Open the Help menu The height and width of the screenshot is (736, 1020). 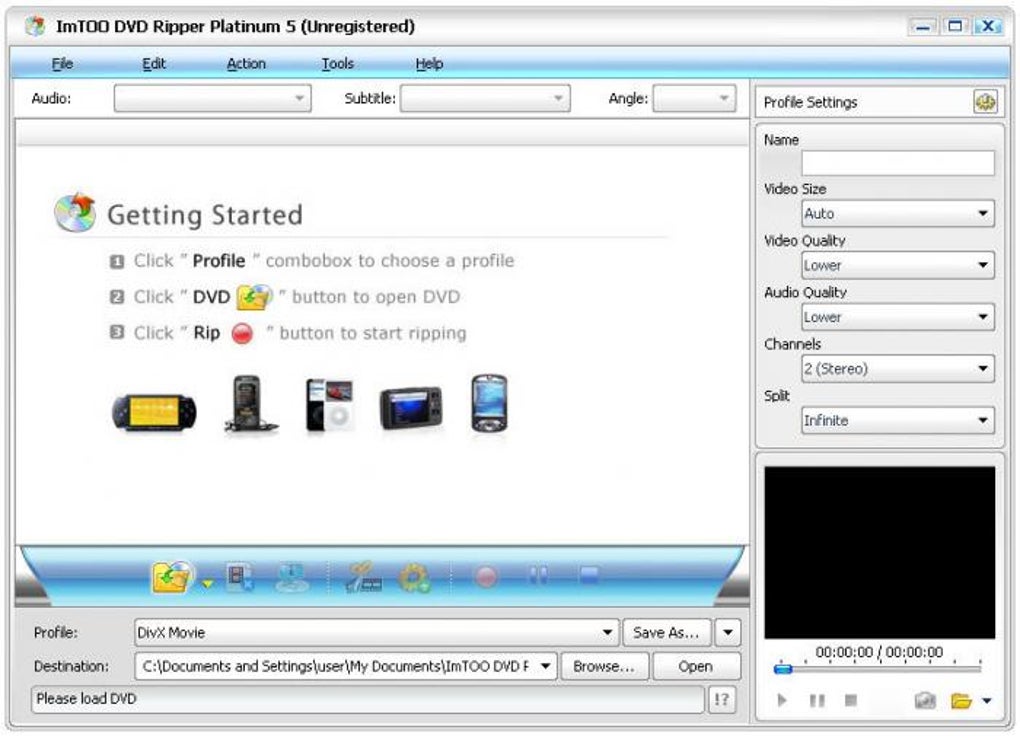pyautogui.click(x=429, y=64)
